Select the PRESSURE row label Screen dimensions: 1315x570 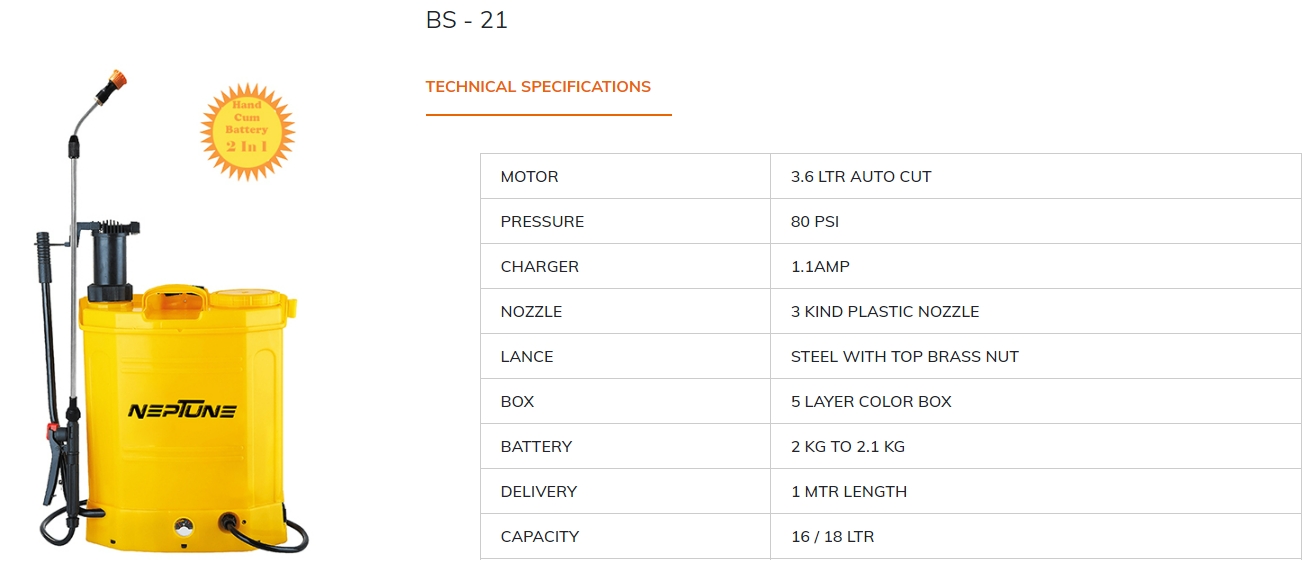point(542,222)
